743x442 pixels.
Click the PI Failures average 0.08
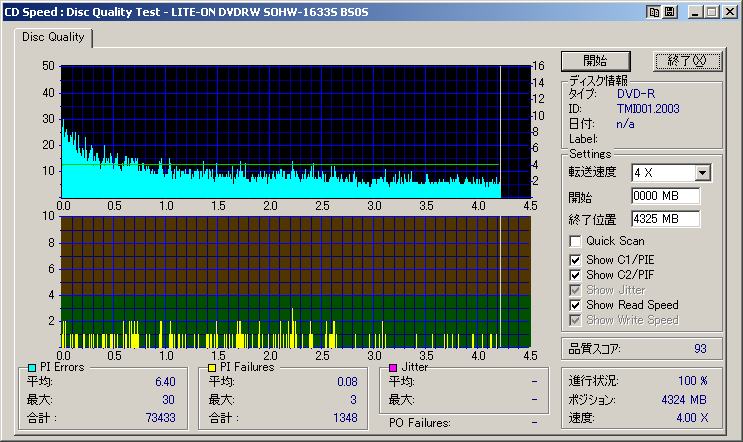tap(347, 382)
